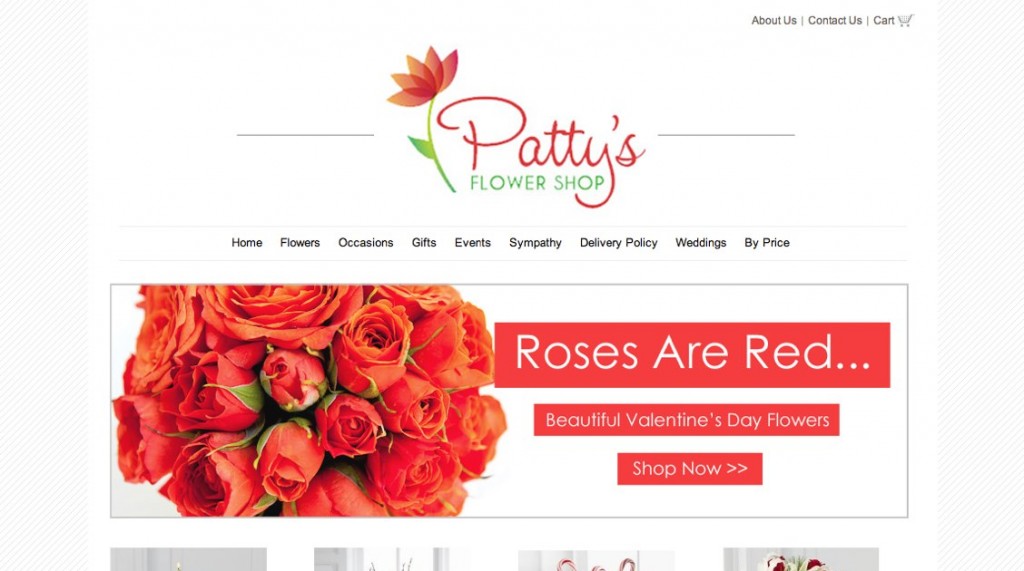Select the Cart text link
Viewport: 1024px width, 571px height.
tap(884, 20)
